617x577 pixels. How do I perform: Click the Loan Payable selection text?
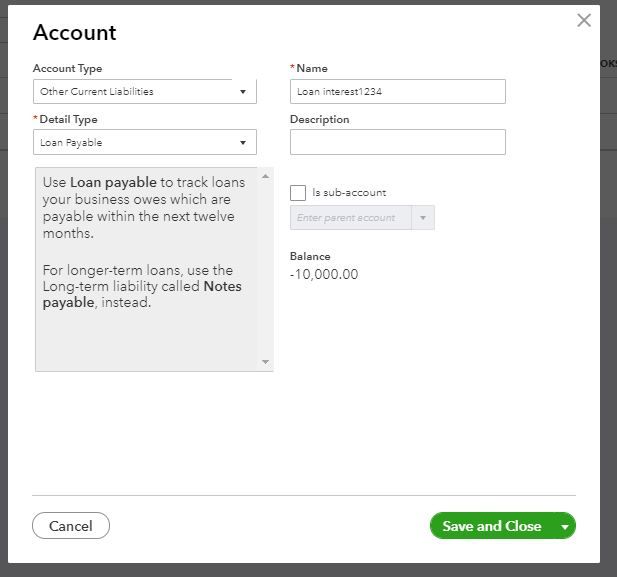tap(71, 143)
